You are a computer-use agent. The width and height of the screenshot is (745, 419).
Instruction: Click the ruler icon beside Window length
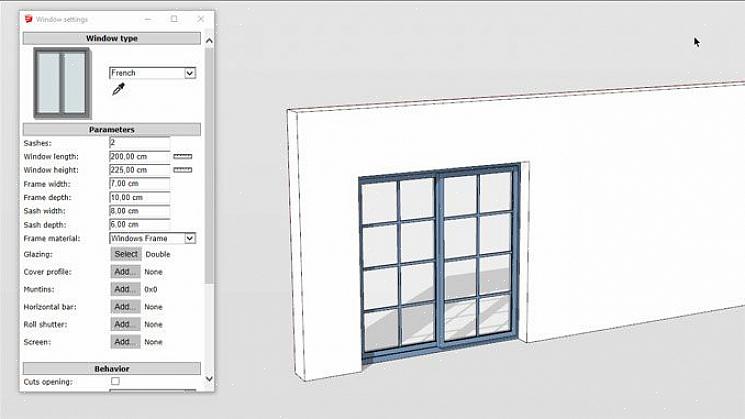click(x=183, y=157)
